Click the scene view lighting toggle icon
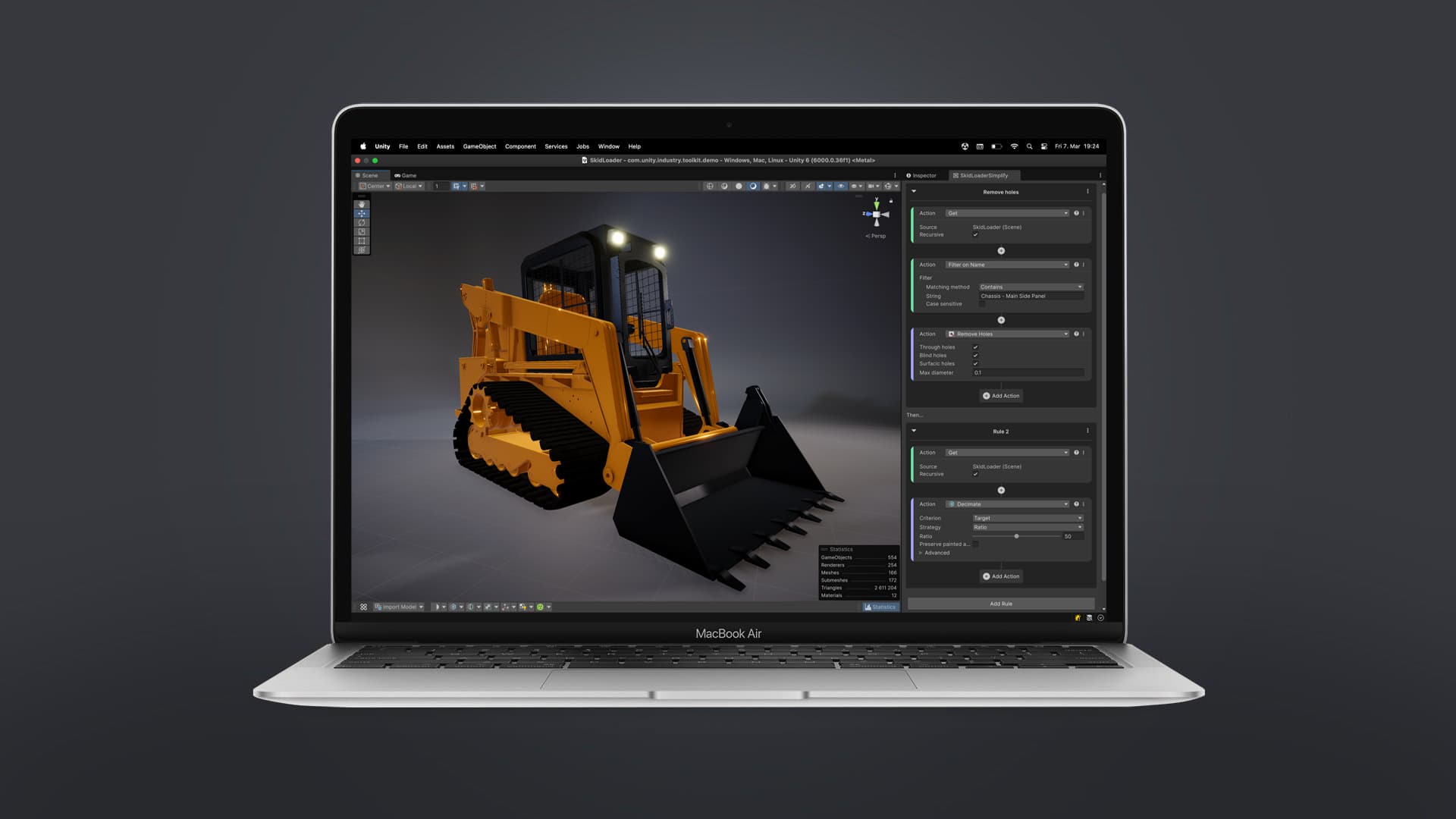 [754, 186]
